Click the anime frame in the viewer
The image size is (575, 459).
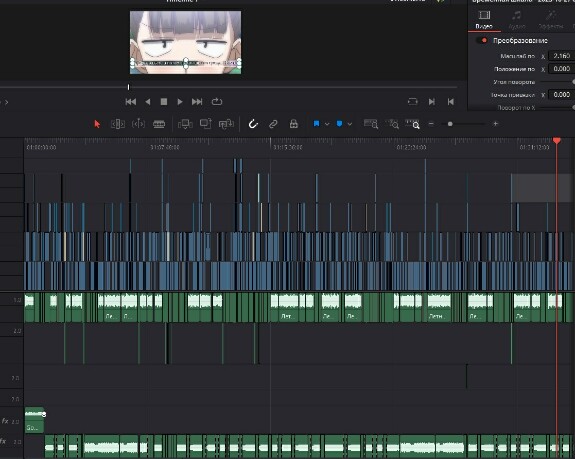coord(186,43)
